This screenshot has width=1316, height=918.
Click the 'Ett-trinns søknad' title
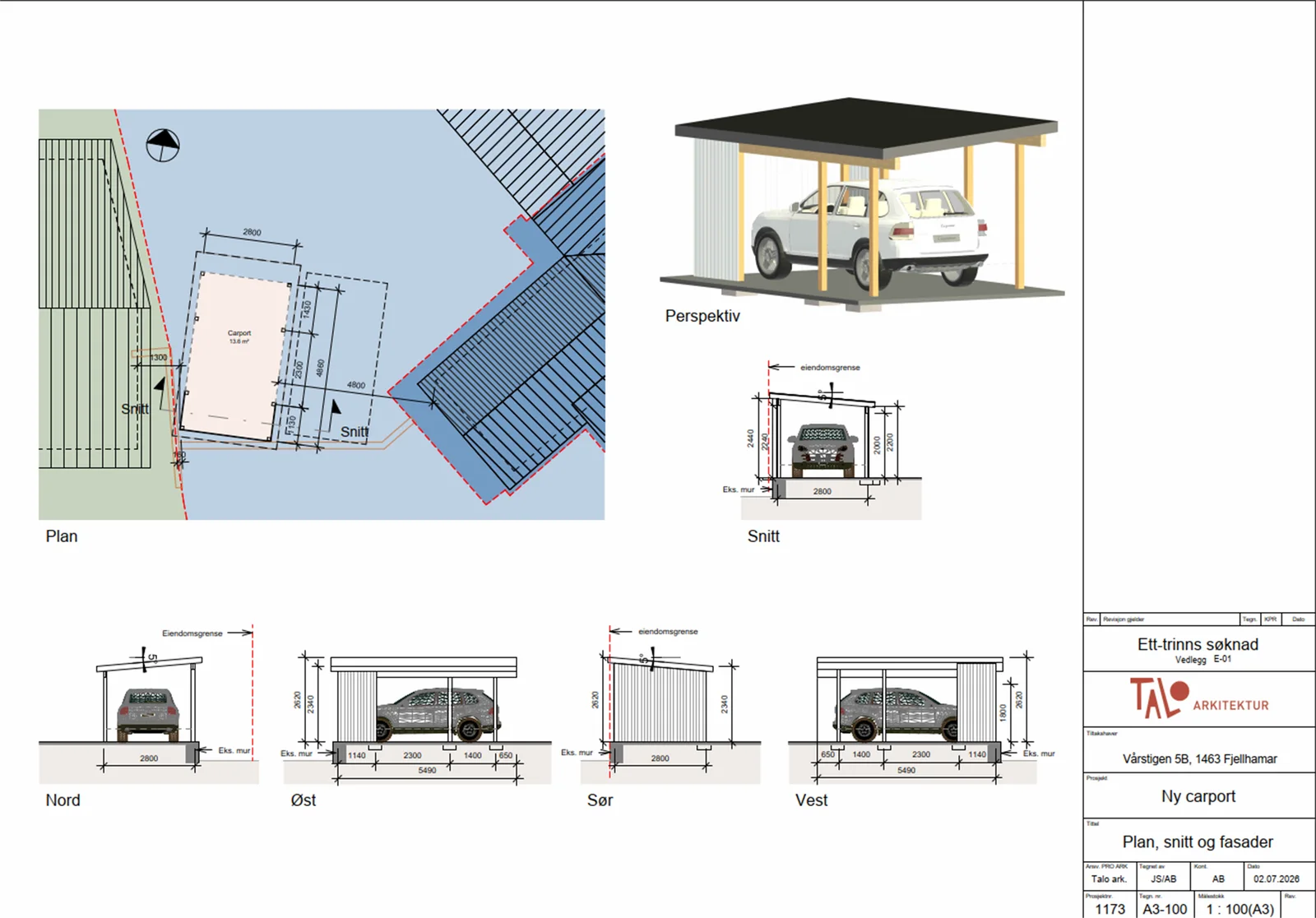pyautogui.click(x=1198, y=645)
